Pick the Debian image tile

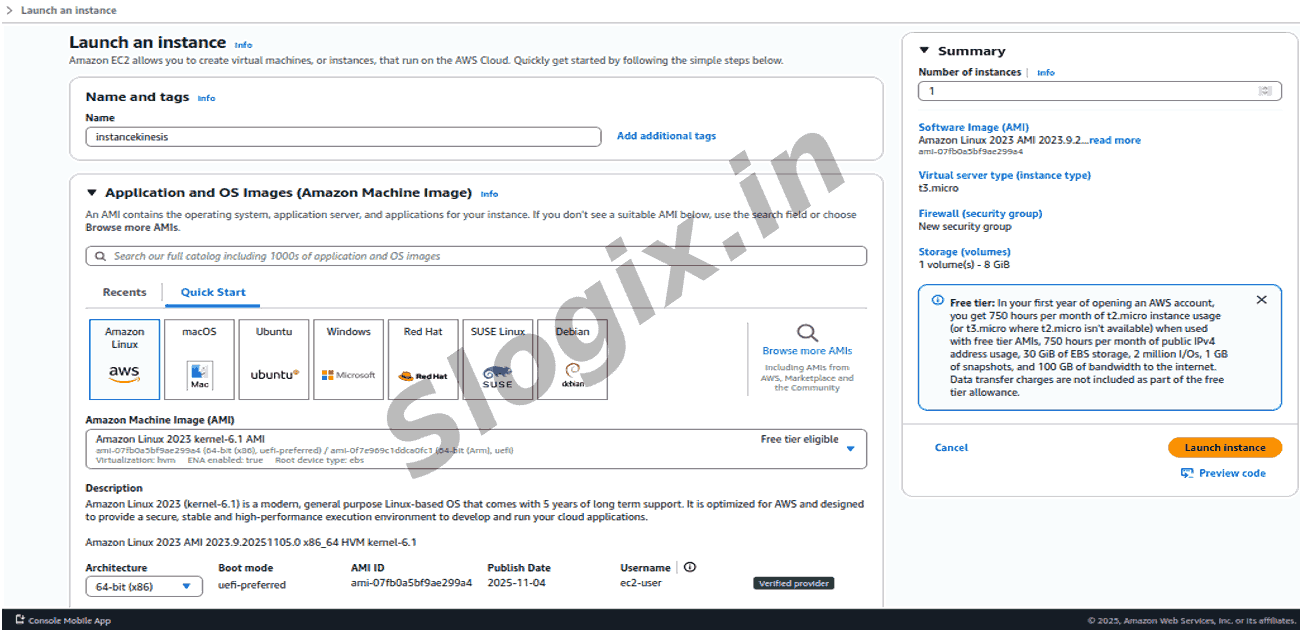click(x=572, y=359)
